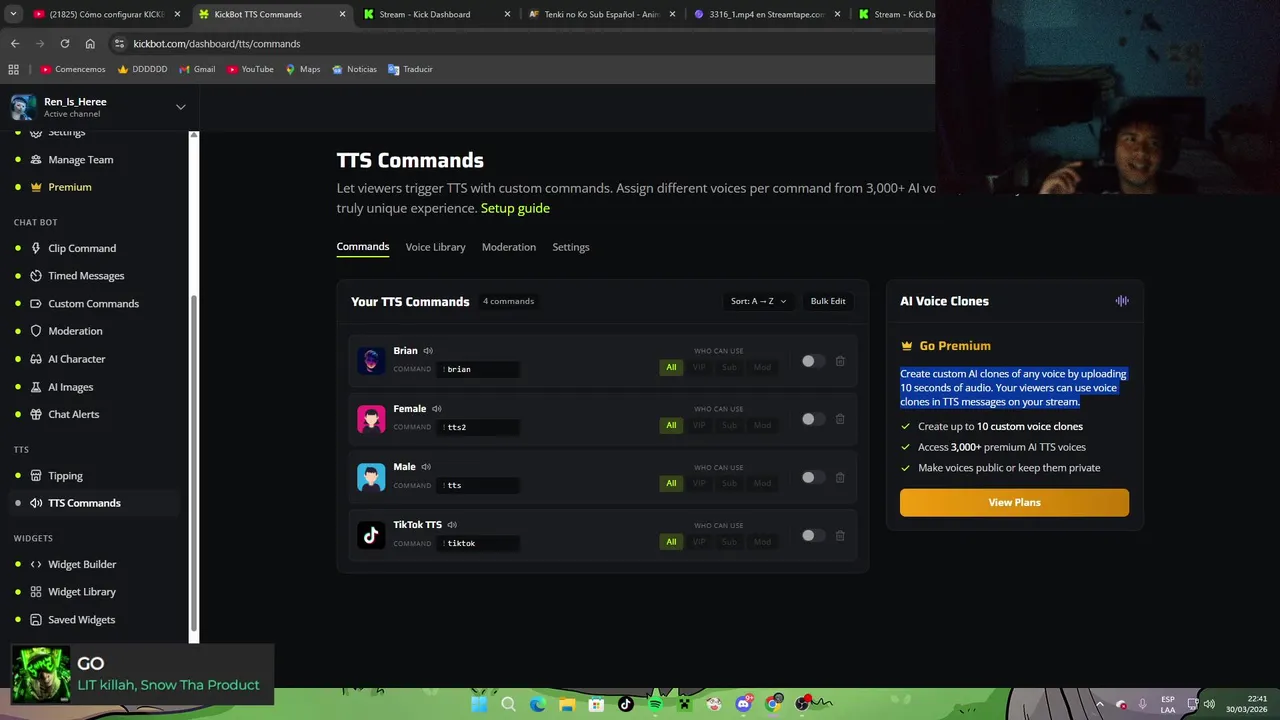Click the Moderation shield icon in sidebar
Image resolution: width=1280 pixels, height=720 pixels.
click(x=36, y=331)
